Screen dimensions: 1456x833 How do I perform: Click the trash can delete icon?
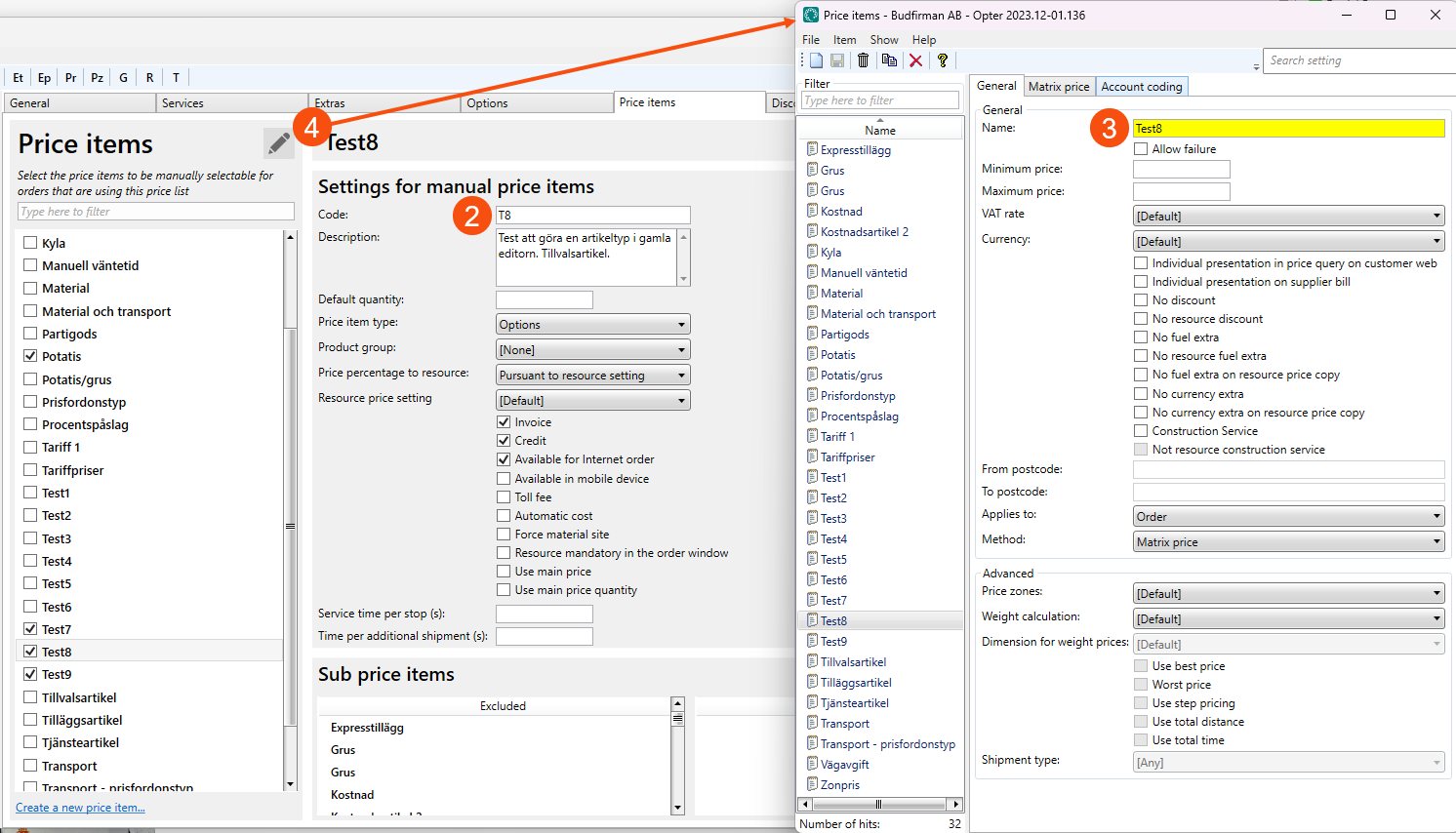click(863, 60)
